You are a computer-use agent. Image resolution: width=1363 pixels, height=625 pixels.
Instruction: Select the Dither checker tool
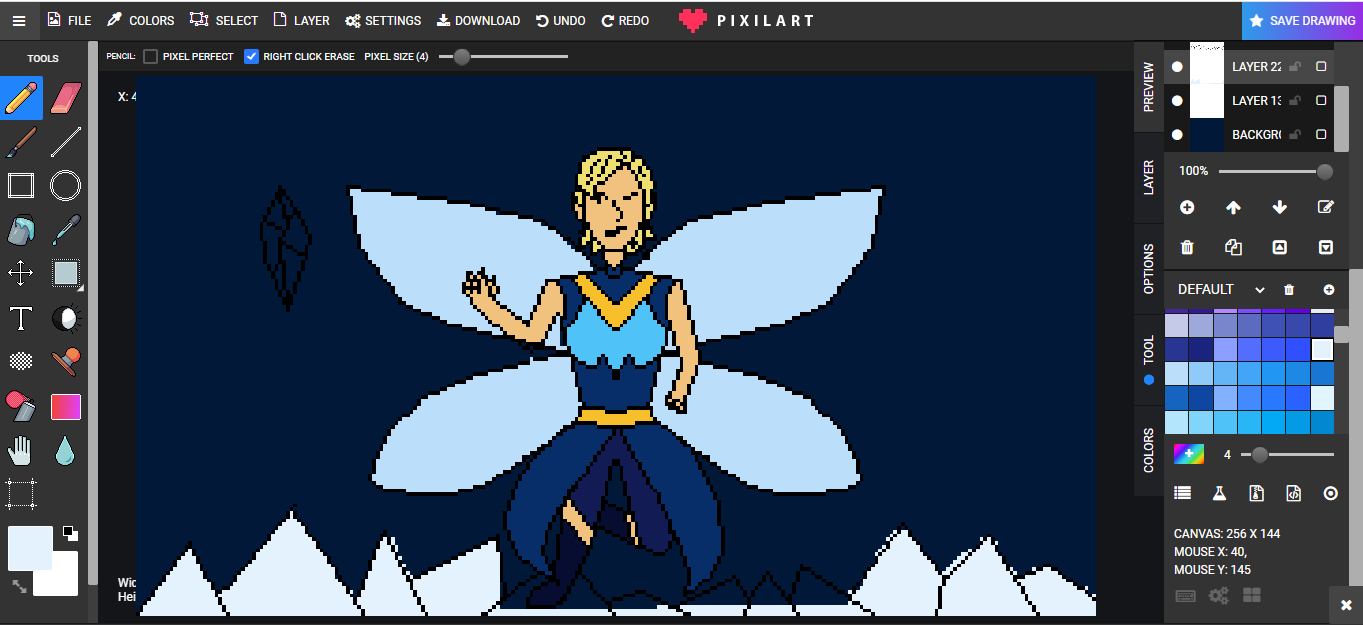[x=22, y=362]
